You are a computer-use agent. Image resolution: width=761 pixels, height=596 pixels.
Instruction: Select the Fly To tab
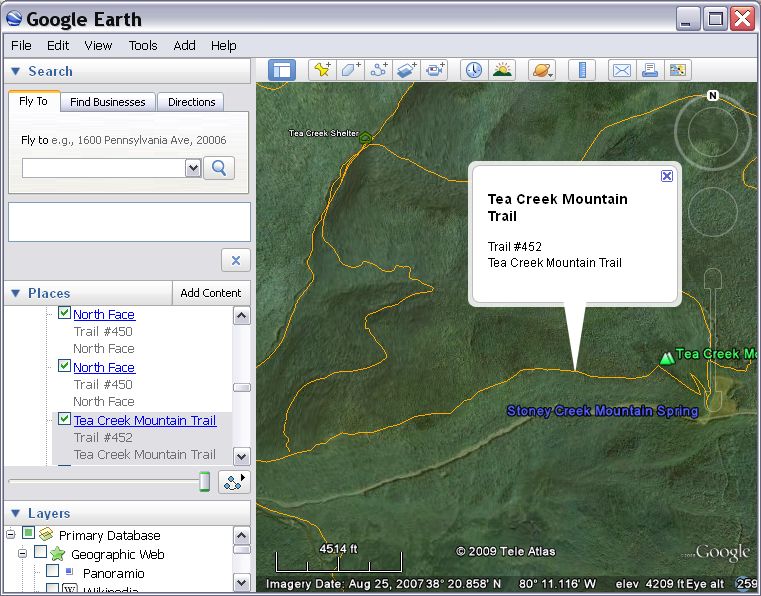pyautogui.click(x=33, y=101)
